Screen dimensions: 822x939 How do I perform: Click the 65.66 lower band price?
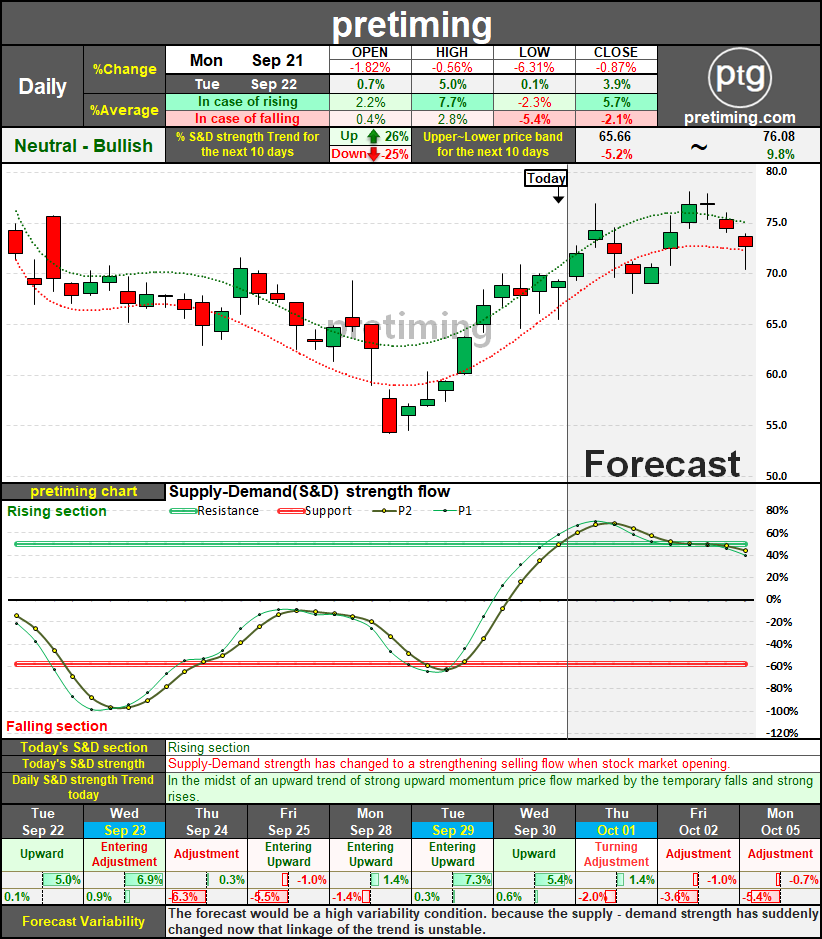[615, 137]
